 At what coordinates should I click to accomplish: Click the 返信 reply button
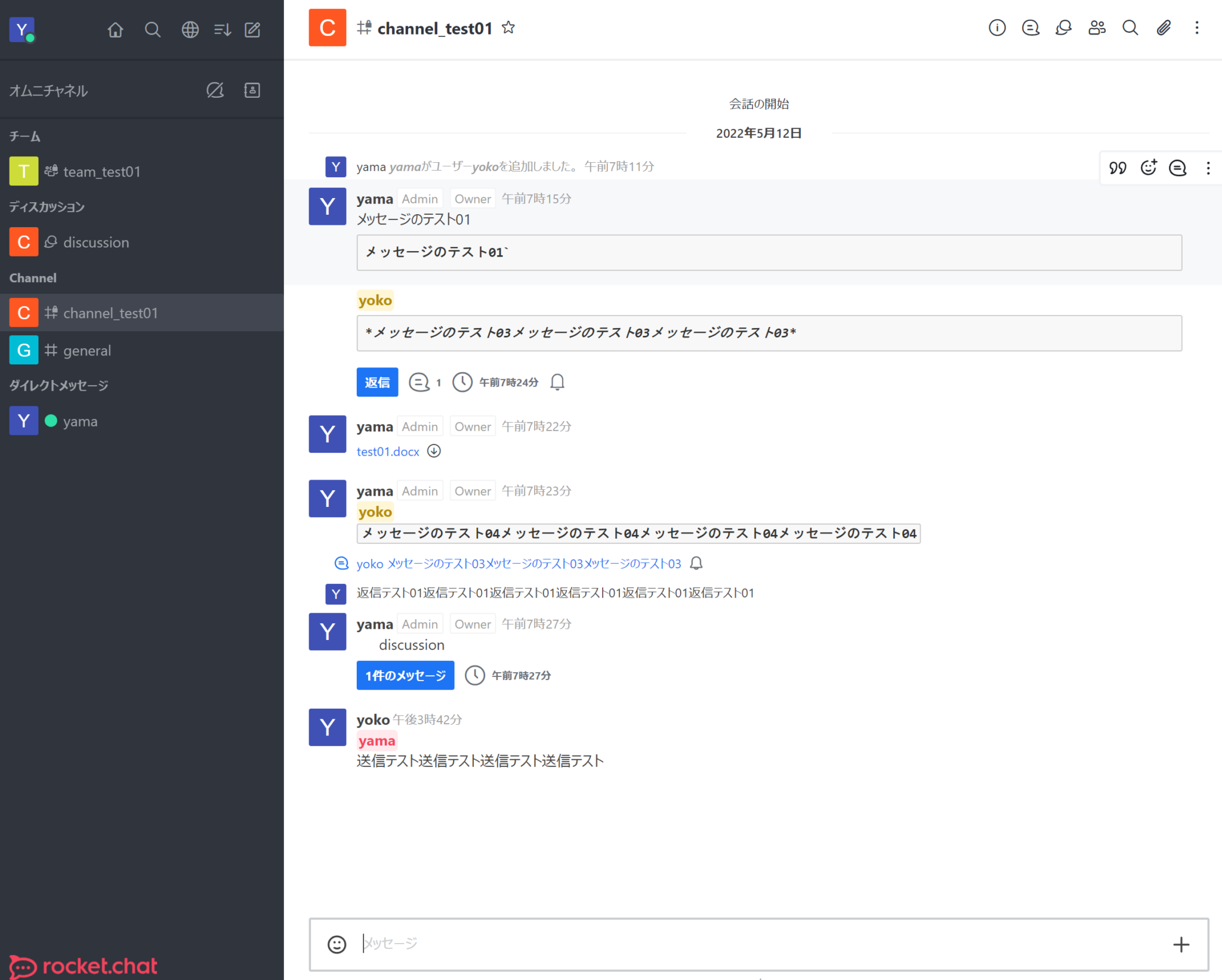pyautogui.click(x=377, y=382)
